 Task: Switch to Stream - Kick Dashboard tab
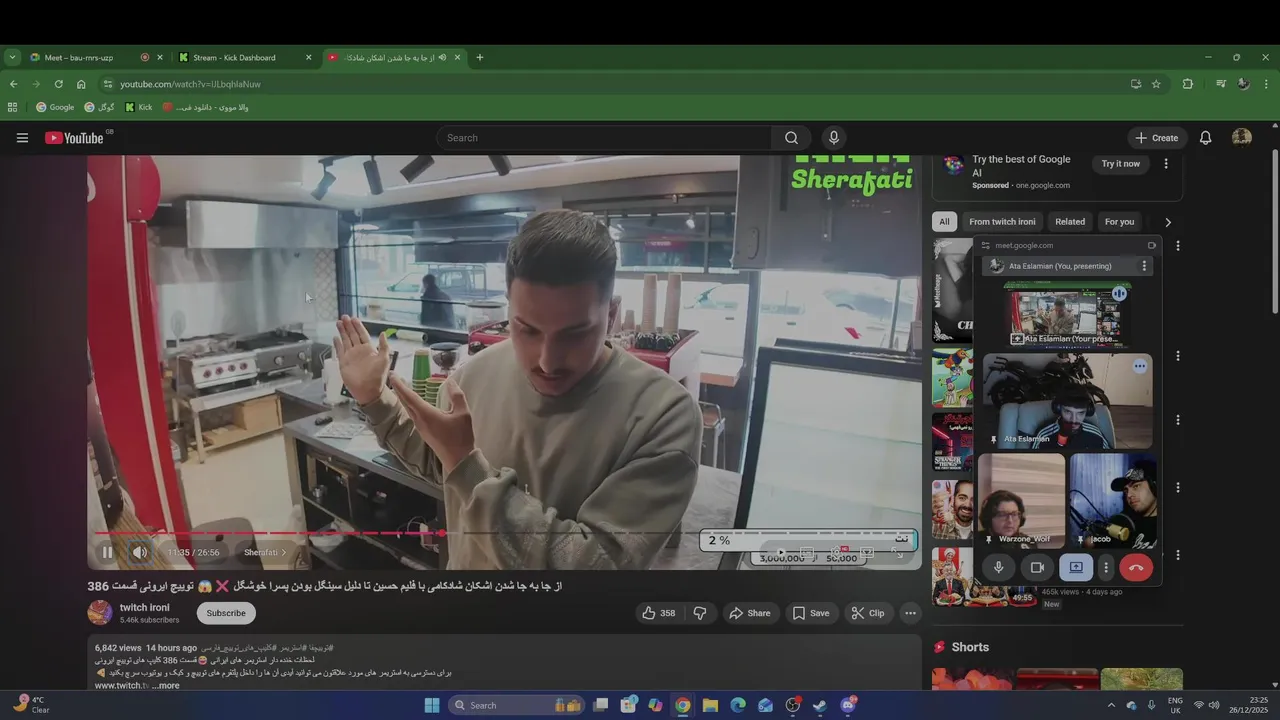coord(245,57)
